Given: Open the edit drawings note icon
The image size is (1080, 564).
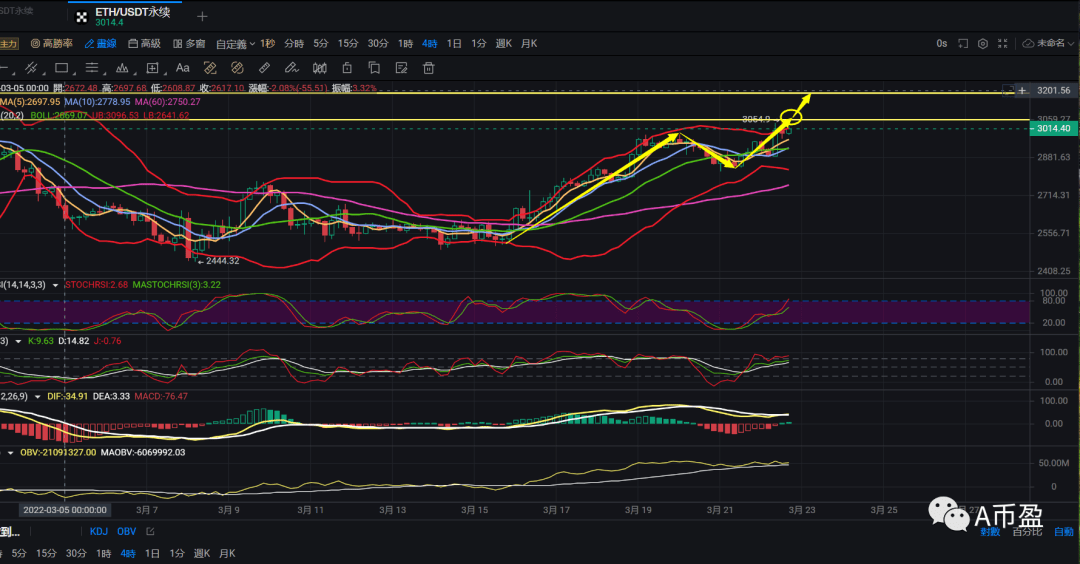Looking at the screenshot, I should click(402, 68).
